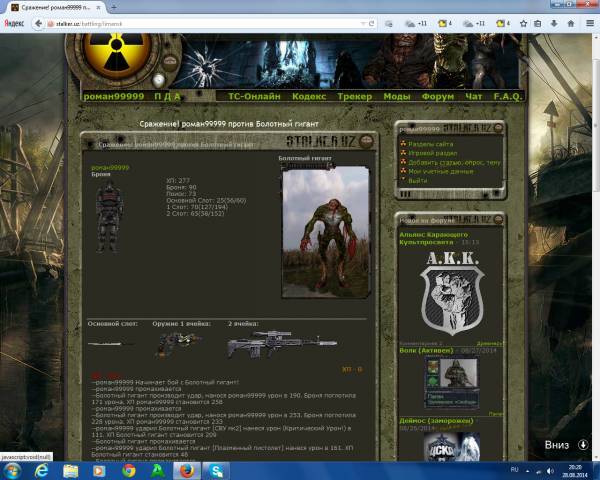Open Skype from the taskbar
Image resolution: width=600 pixels, height=480 pixels.
click(216, 471)
